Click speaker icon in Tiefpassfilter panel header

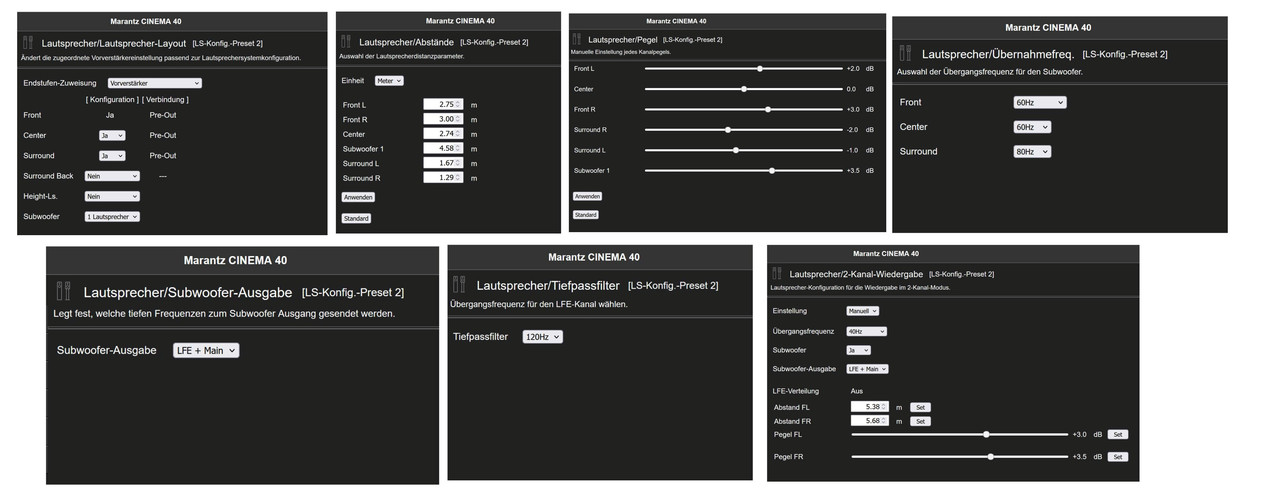[459, 285]
